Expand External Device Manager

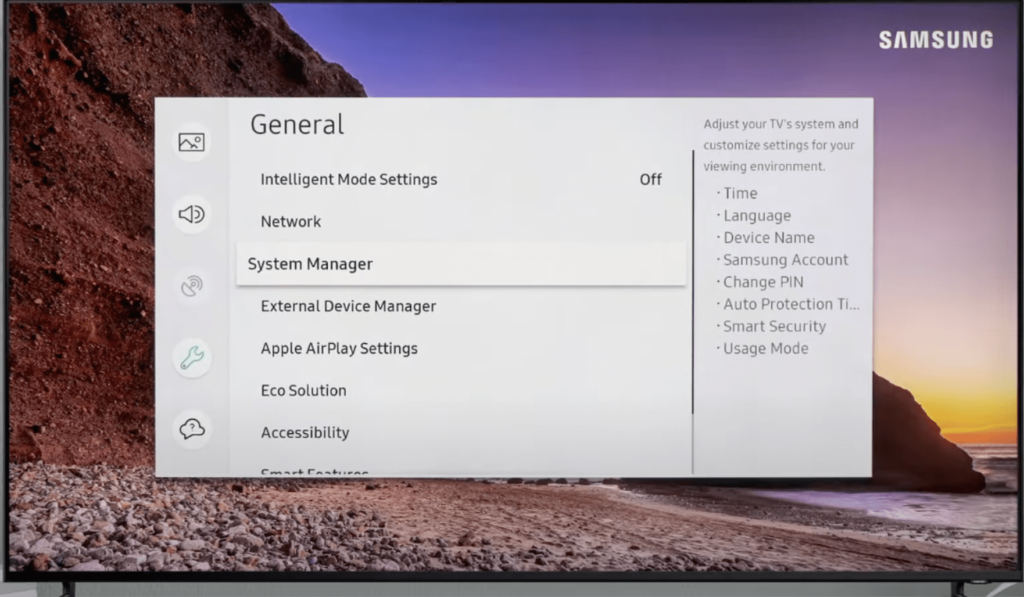348,306
